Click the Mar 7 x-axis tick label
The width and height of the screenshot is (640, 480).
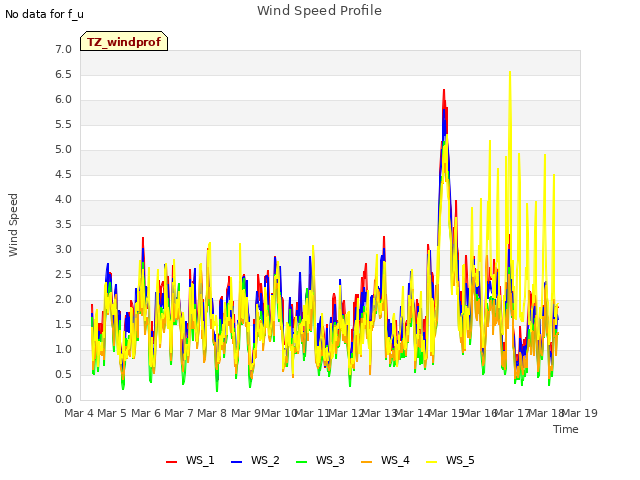coord(179,413)
